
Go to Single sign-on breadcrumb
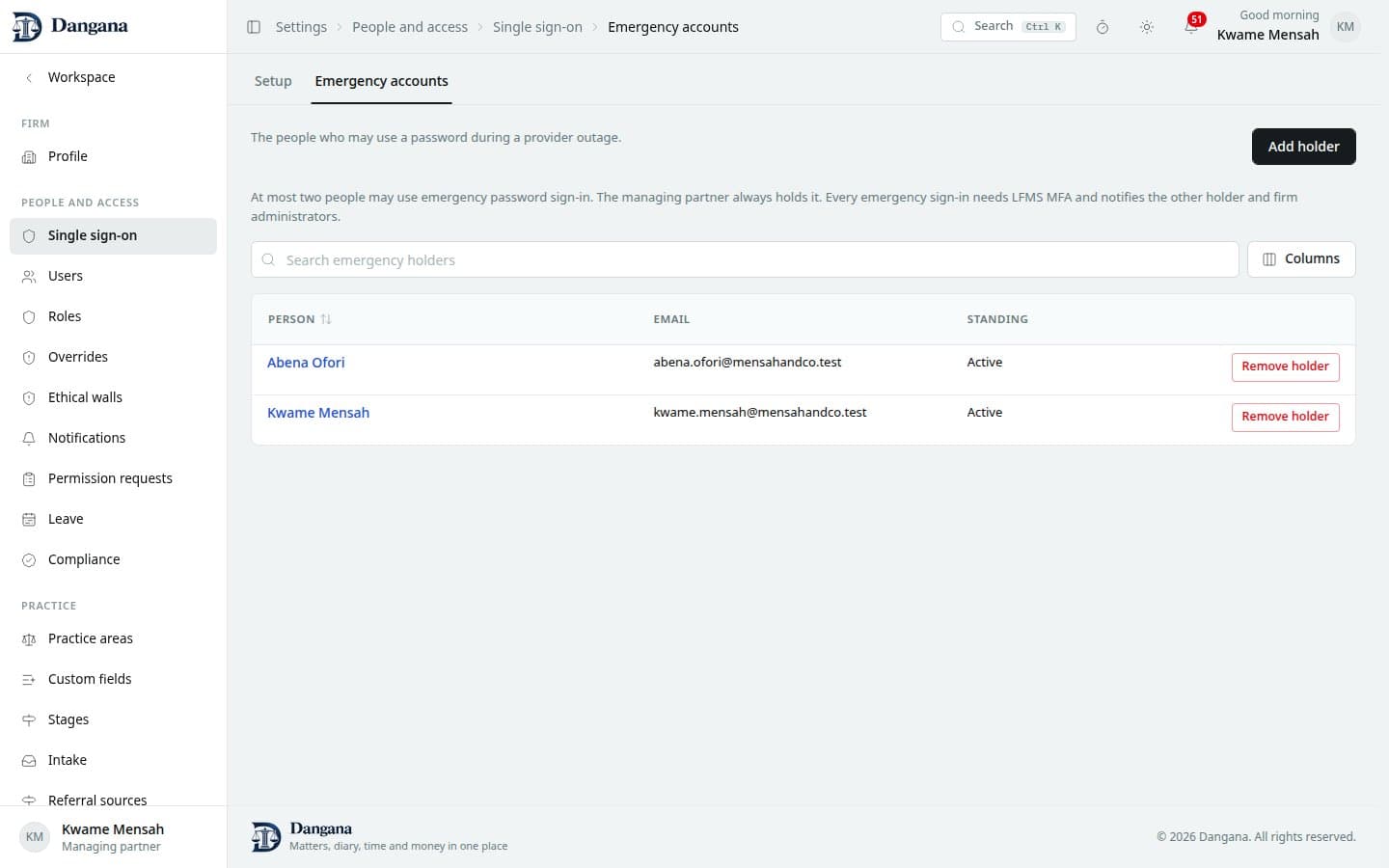pos(537,27)
